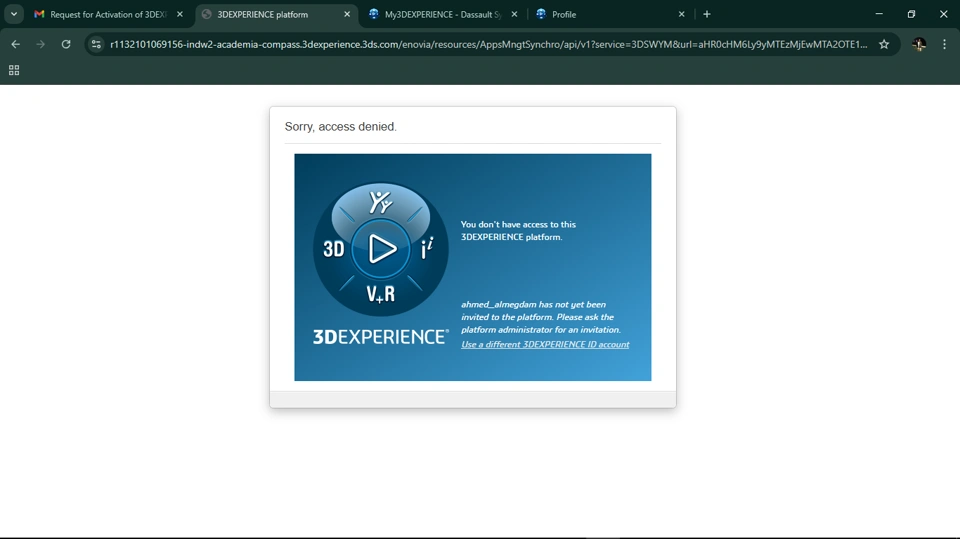Viewport: 960px width, 539px height.
Task: Close the My3DEXPERIENCE tab
Action: tap(514, 14)
